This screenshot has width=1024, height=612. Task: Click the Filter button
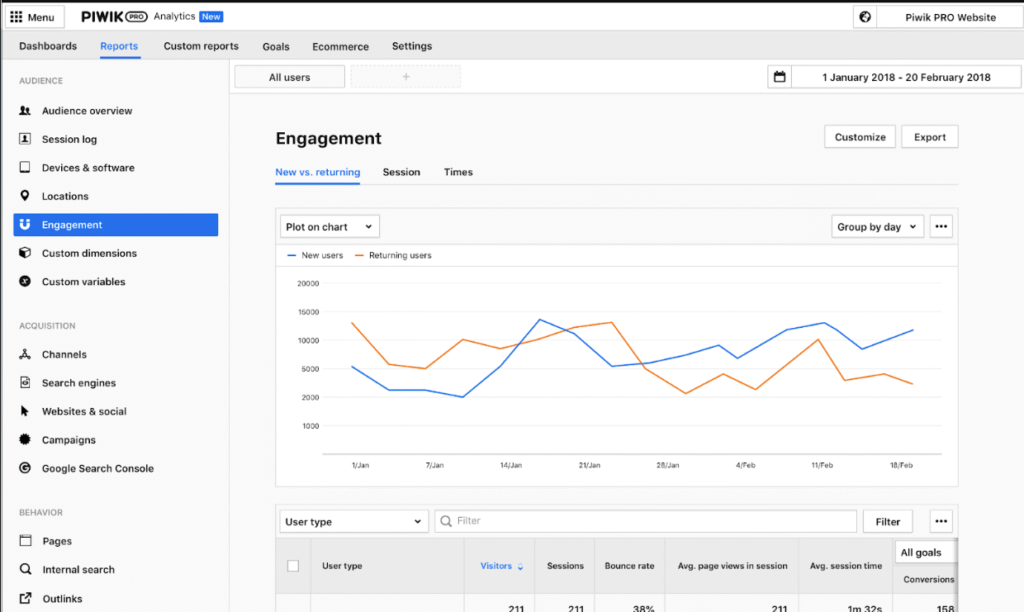pyautogui.click(x=888, y=521)
